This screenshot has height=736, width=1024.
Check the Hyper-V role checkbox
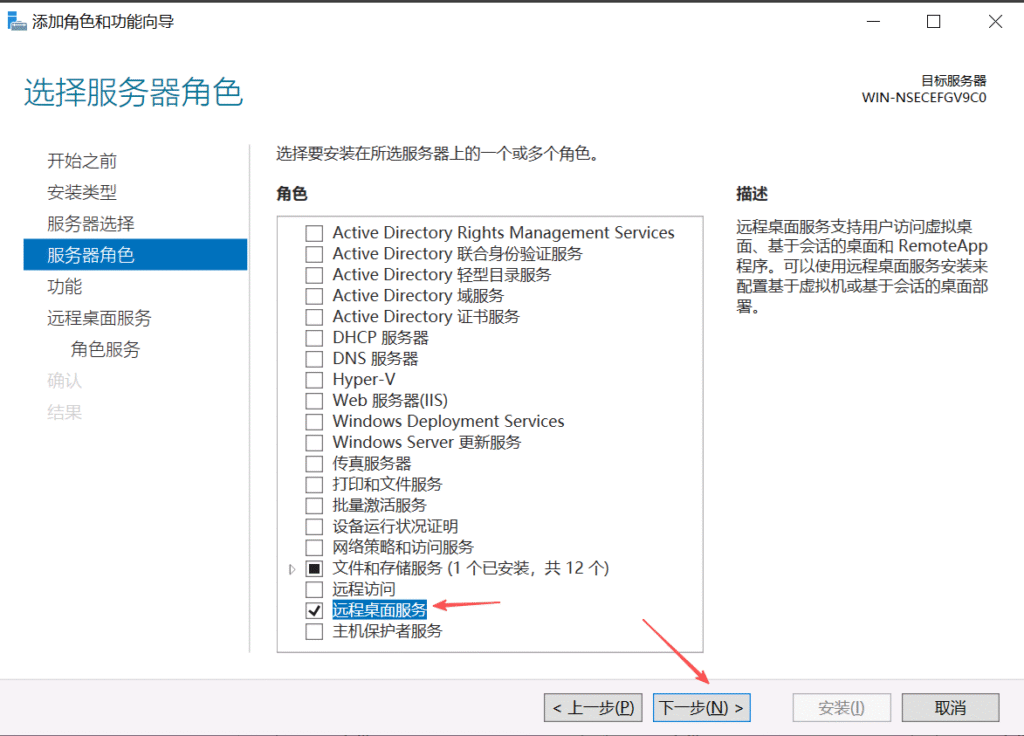(x=314, y=380)
